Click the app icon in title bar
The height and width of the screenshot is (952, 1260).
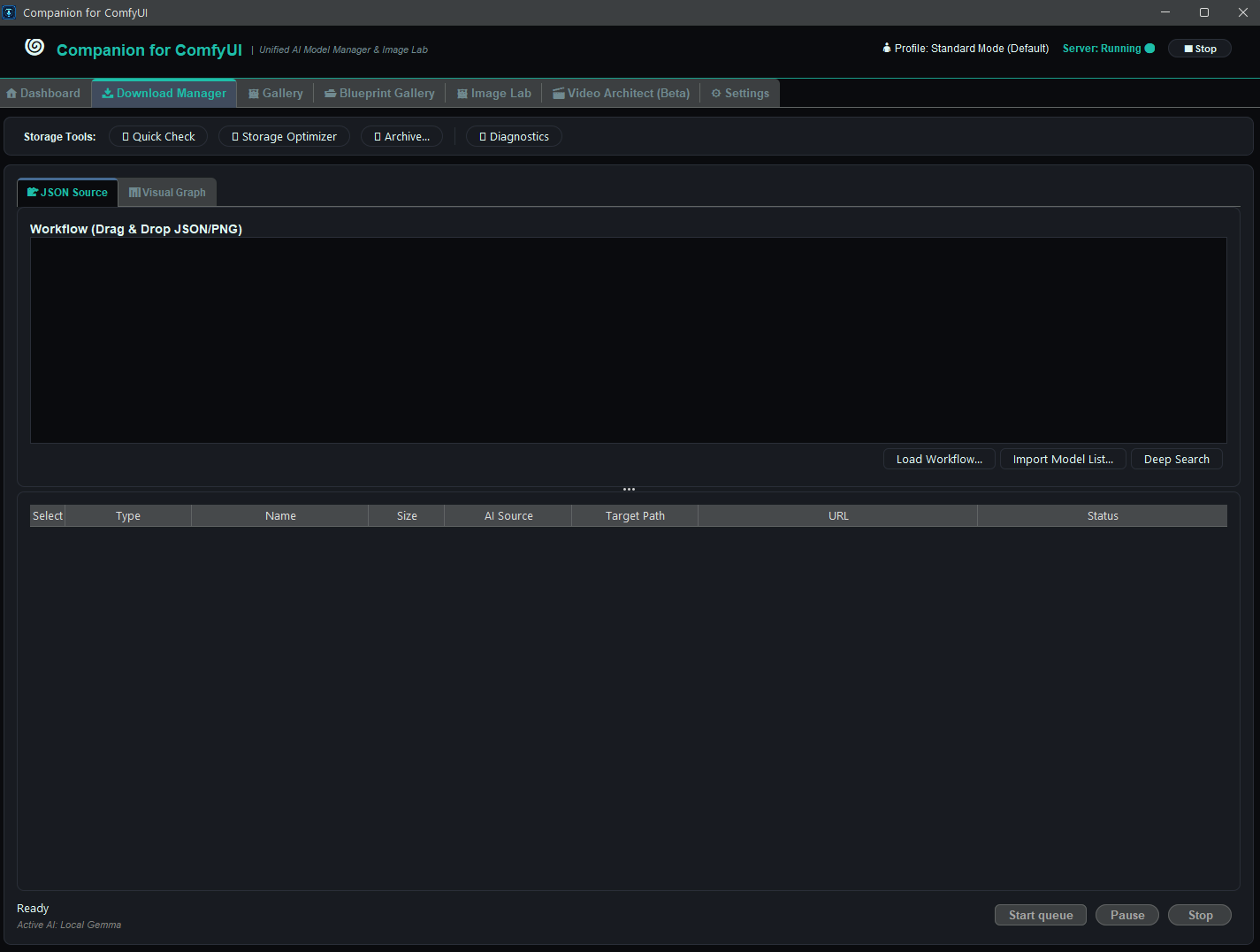pos(10,12)
